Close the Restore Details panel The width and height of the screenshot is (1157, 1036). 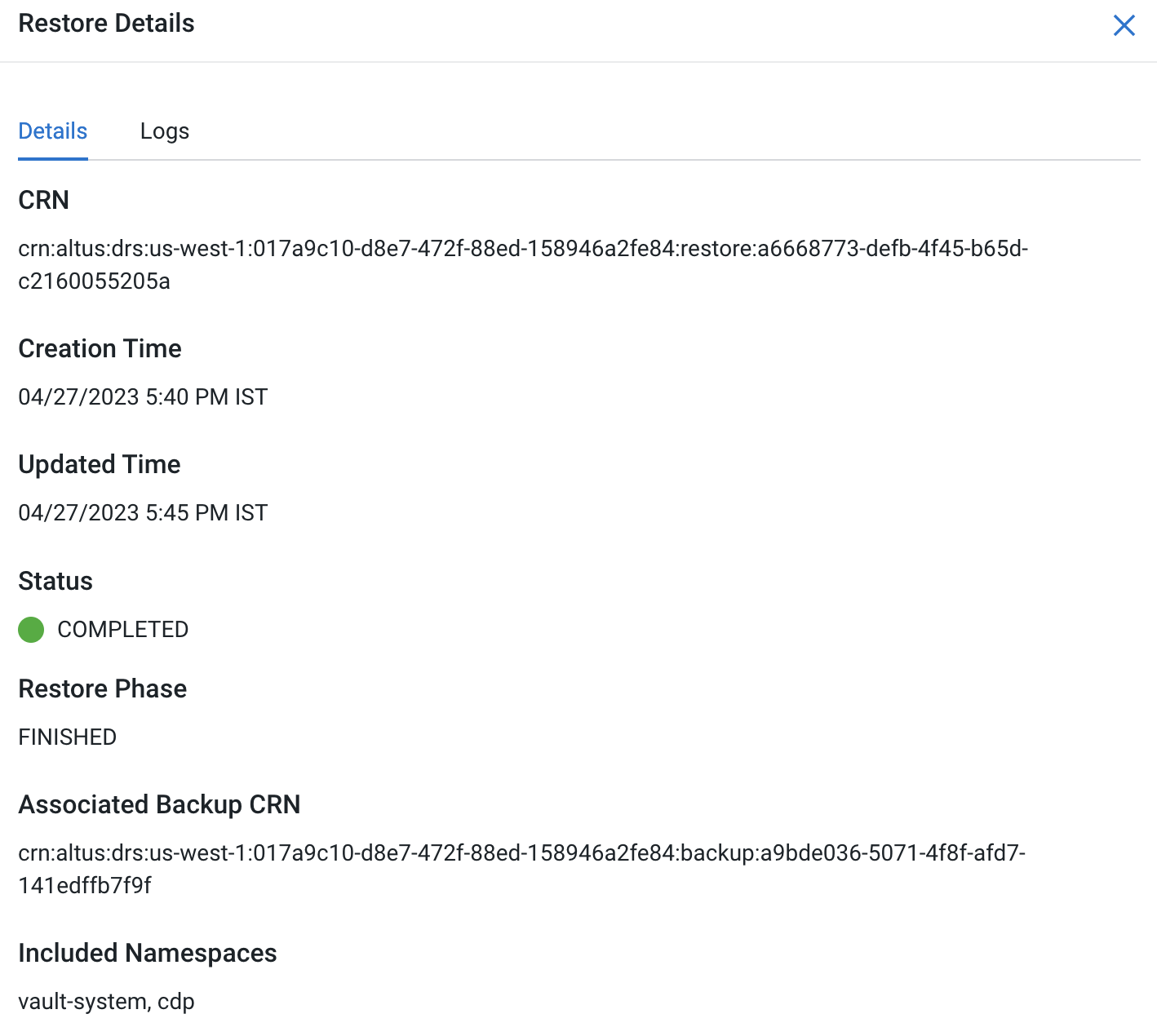tap(1124, 25)
